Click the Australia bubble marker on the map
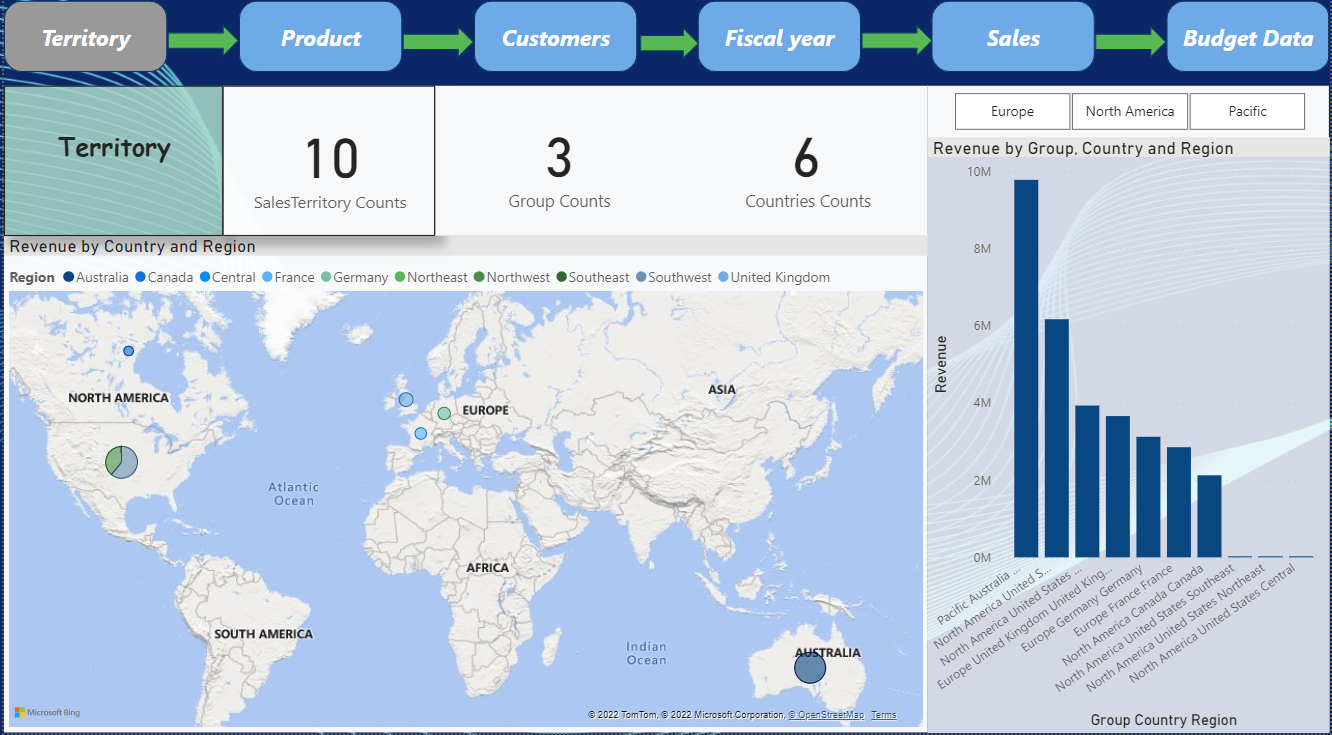Image resolution: width=1332 pixels, height=735 pixels. click(x=810, y=667)
